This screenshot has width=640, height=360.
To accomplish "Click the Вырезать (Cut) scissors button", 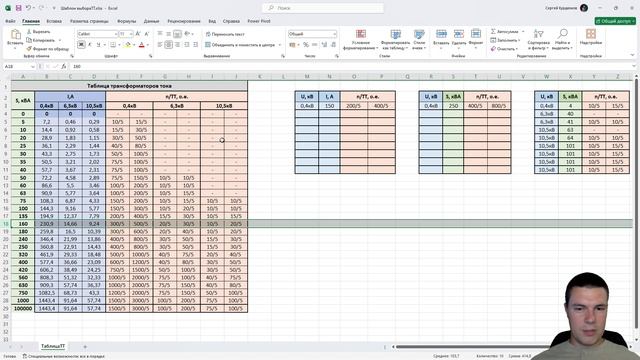I will pyautogui.click(x=38, y=31).
